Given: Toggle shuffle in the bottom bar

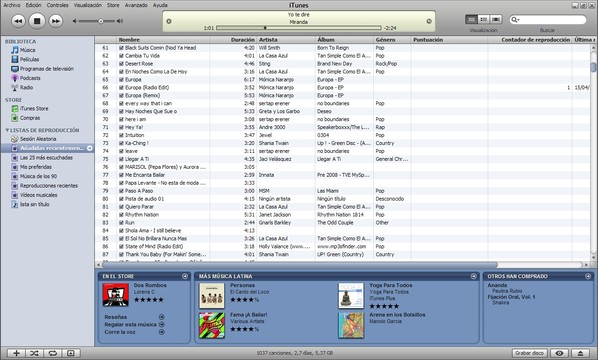Looking at the screenshot, I should [x=34, y=353].
